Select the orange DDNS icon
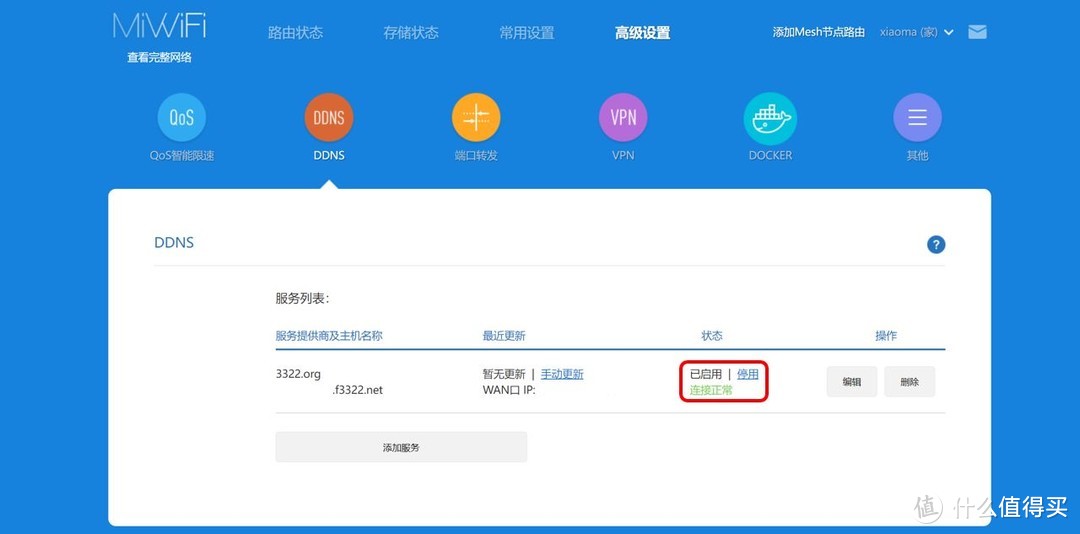 pyautogui.click(x=329, y=118)
